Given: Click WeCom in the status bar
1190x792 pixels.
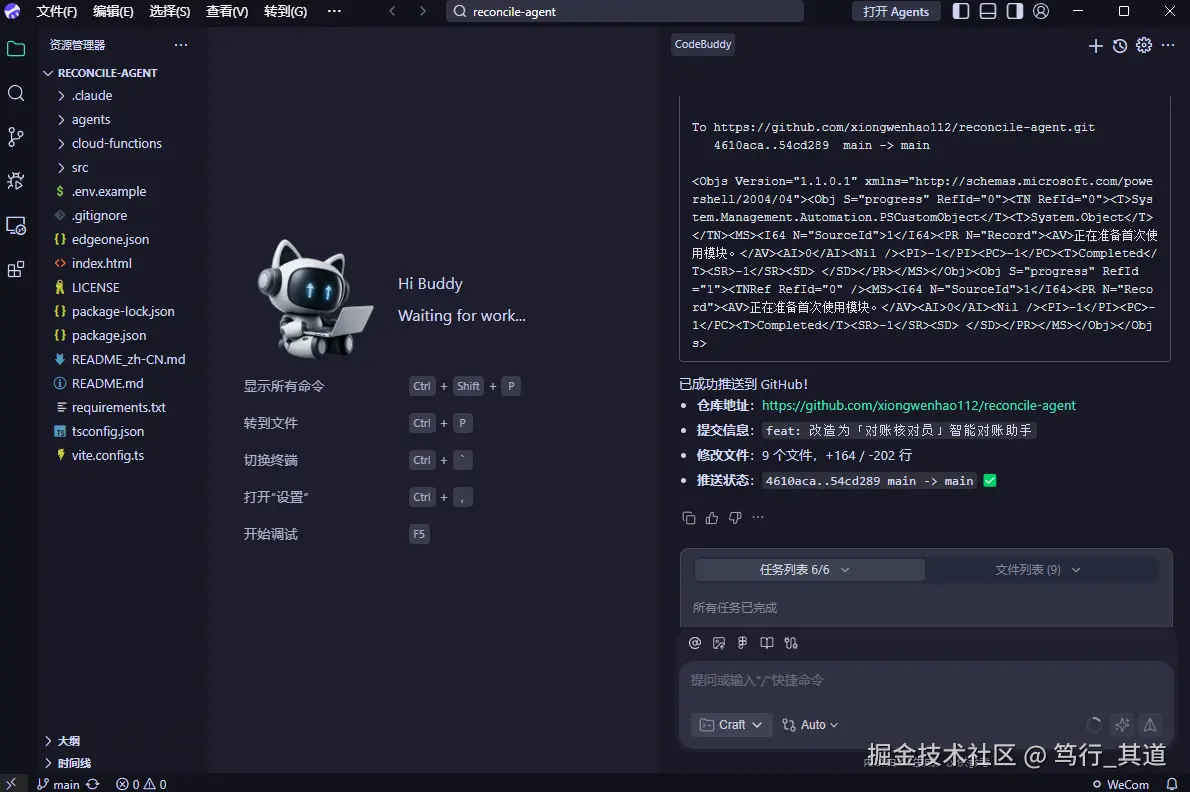Looking at the screenshot, I should 1121,784.
